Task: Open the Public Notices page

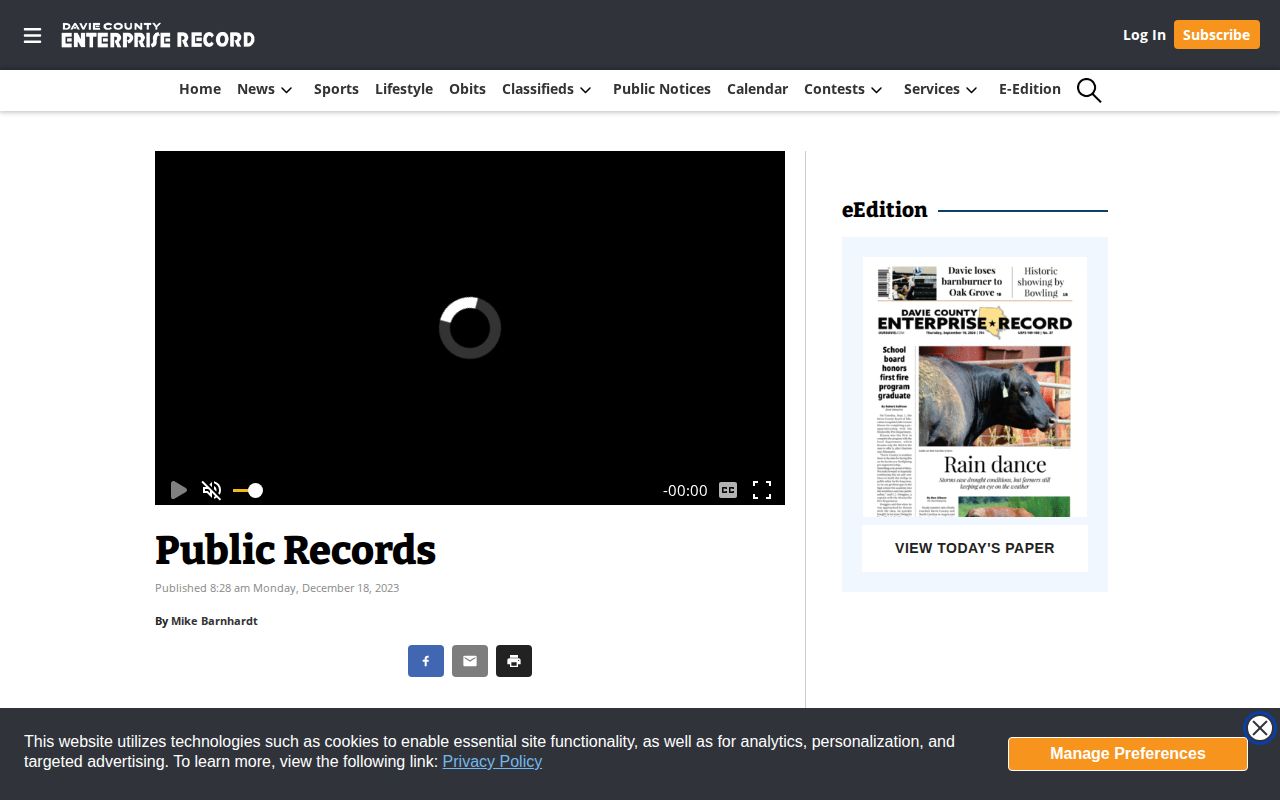Action: pyautogui.click(x=662, y=89)
